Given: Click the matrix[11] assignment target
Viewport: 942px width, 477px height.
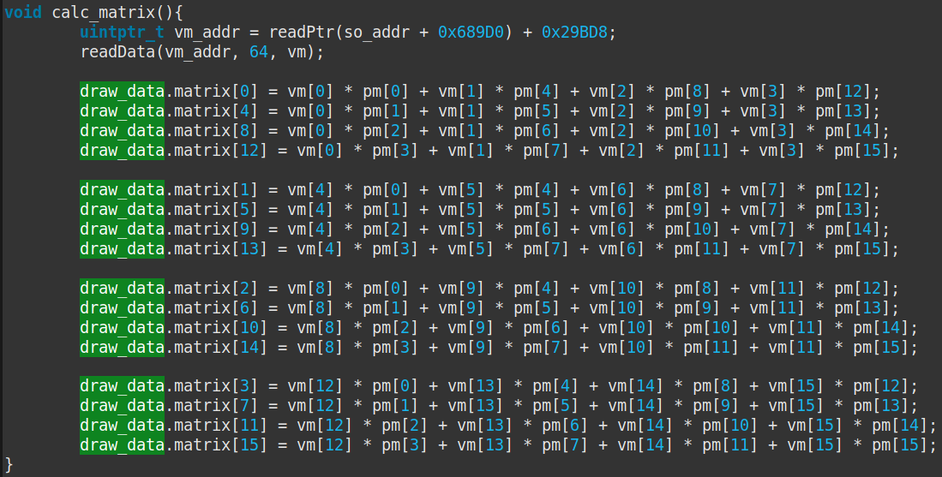Looking at the screenshot, I should pos(221,425).
